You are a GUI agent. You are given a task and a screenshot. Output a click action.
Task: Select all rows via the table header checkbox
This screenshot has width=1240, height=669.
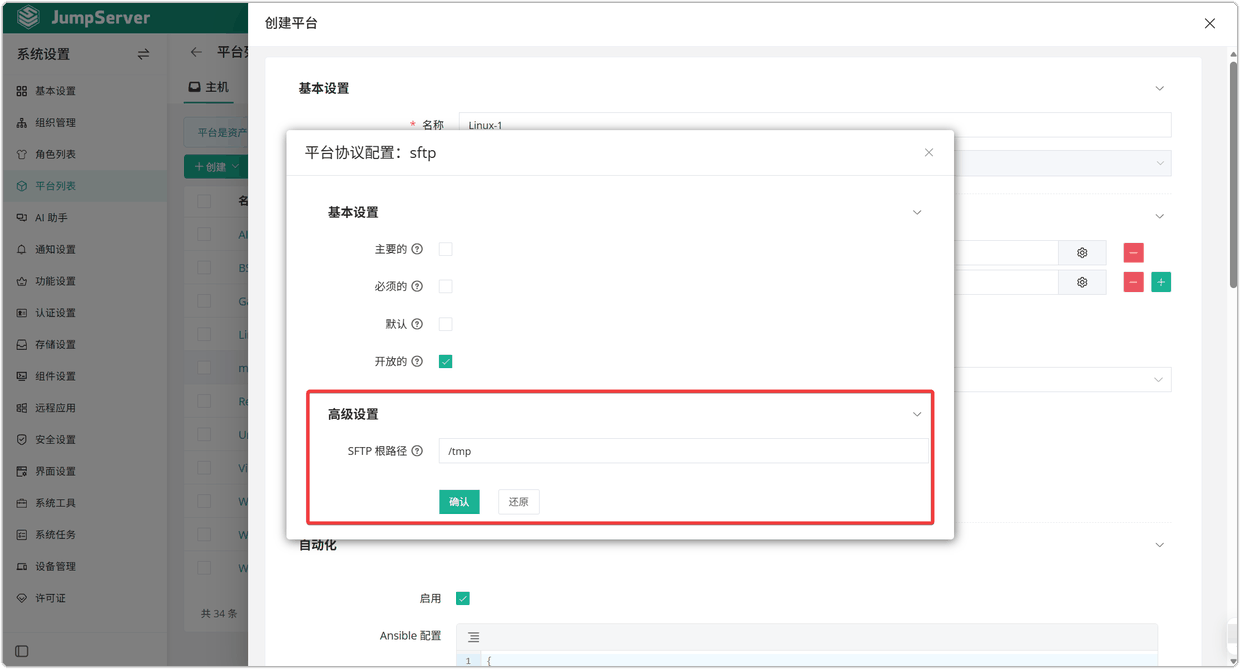[x=204, y=202]
